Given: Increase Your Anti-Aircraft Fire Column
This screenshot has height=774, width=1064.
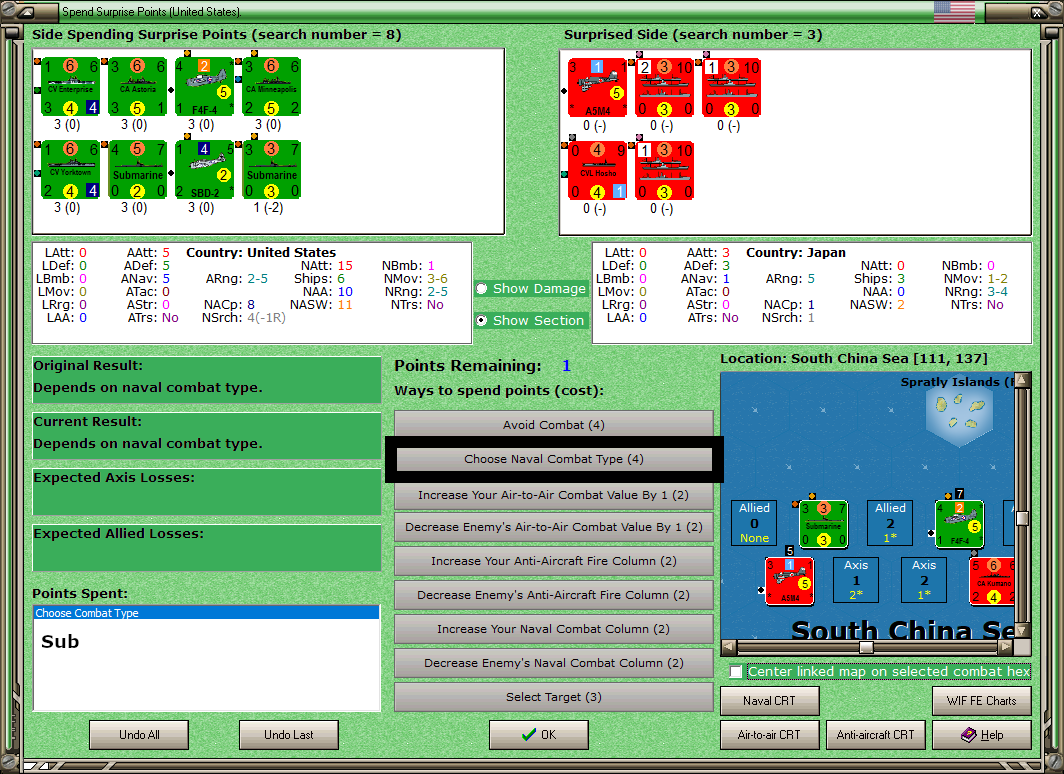Looking at the screenshot, I should pos(553,561).
